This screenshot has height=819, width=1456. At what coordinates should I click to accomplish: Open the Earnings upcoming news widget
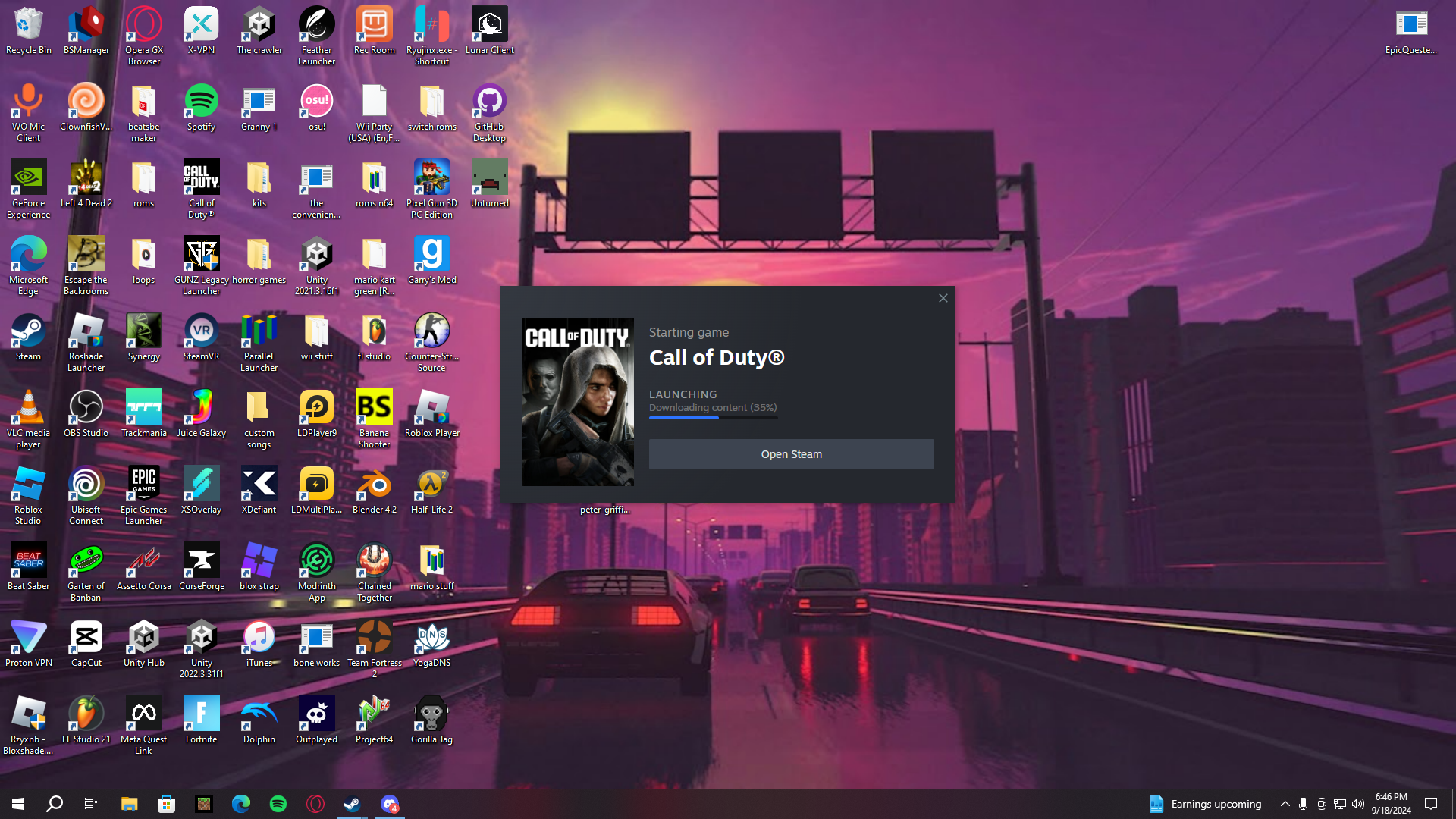1205,804
